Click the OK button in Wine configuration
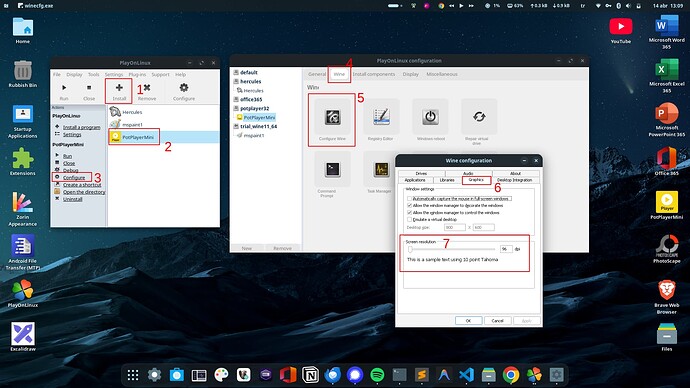The width and height of the screenshot is (690, 388). [468, 321]
